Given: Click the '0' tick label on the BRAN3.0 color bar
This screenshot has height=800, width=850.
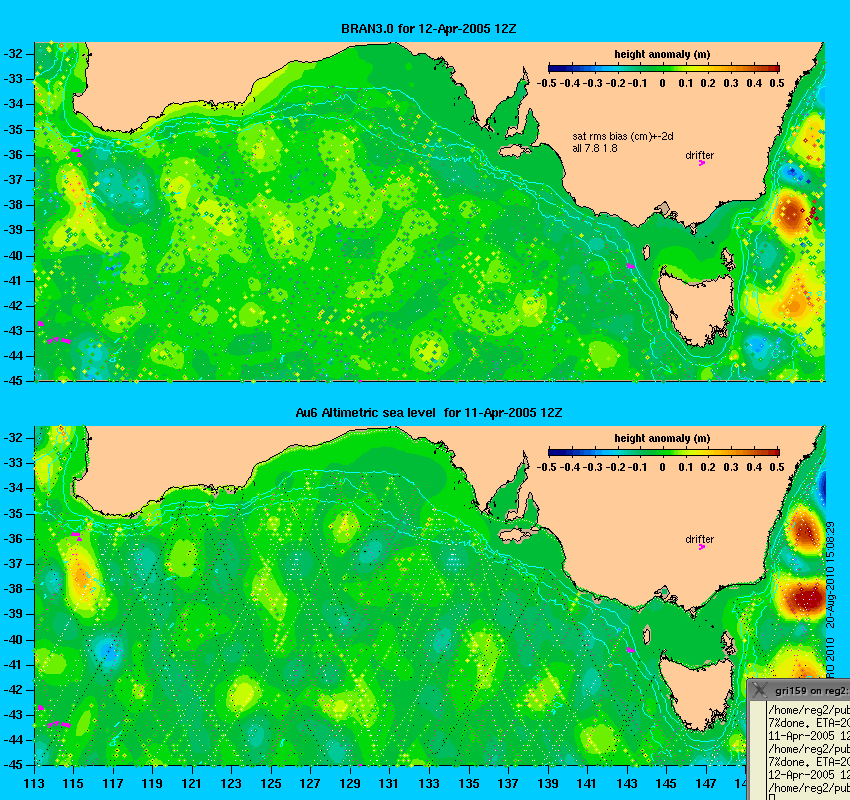Looking at the screenshot, I should (662, 83).
